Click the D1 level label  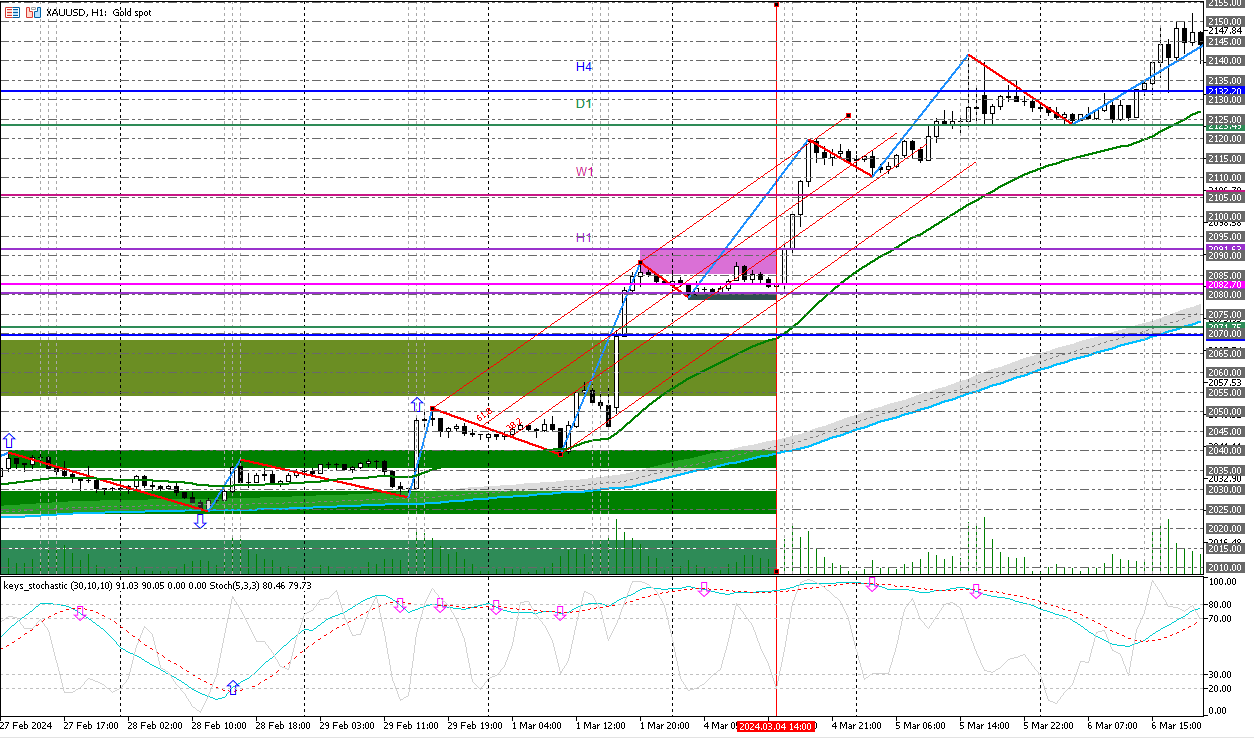coord(584,103)
